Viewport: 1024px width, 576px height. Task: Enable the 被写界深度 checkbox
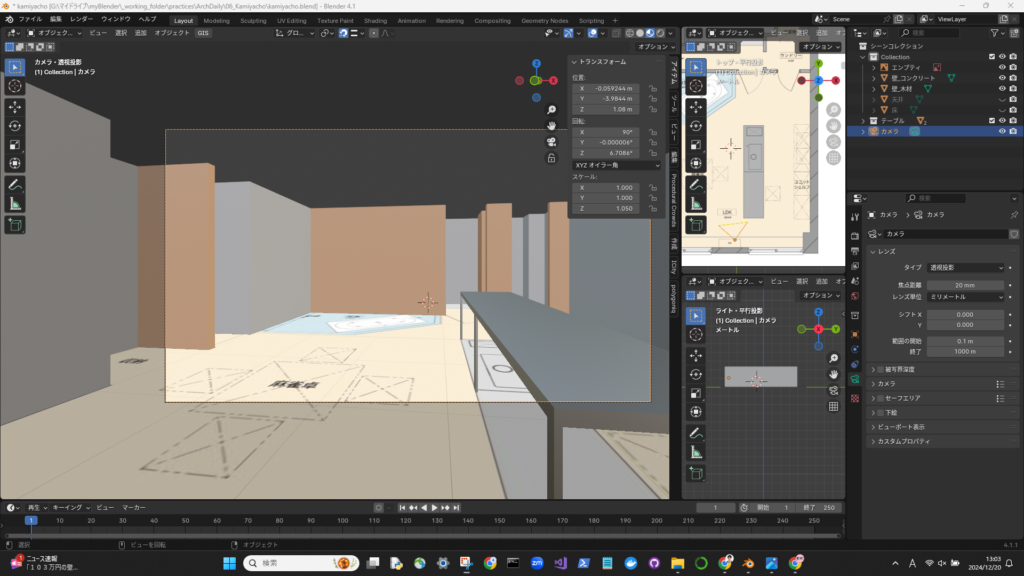pos(880,368)
